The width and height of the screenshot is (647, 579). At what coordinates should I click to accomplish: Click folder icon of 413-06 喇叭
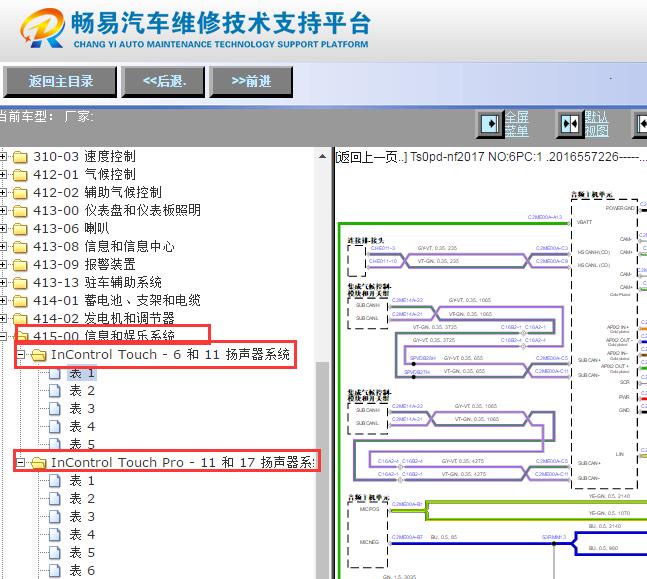(20, 229)
